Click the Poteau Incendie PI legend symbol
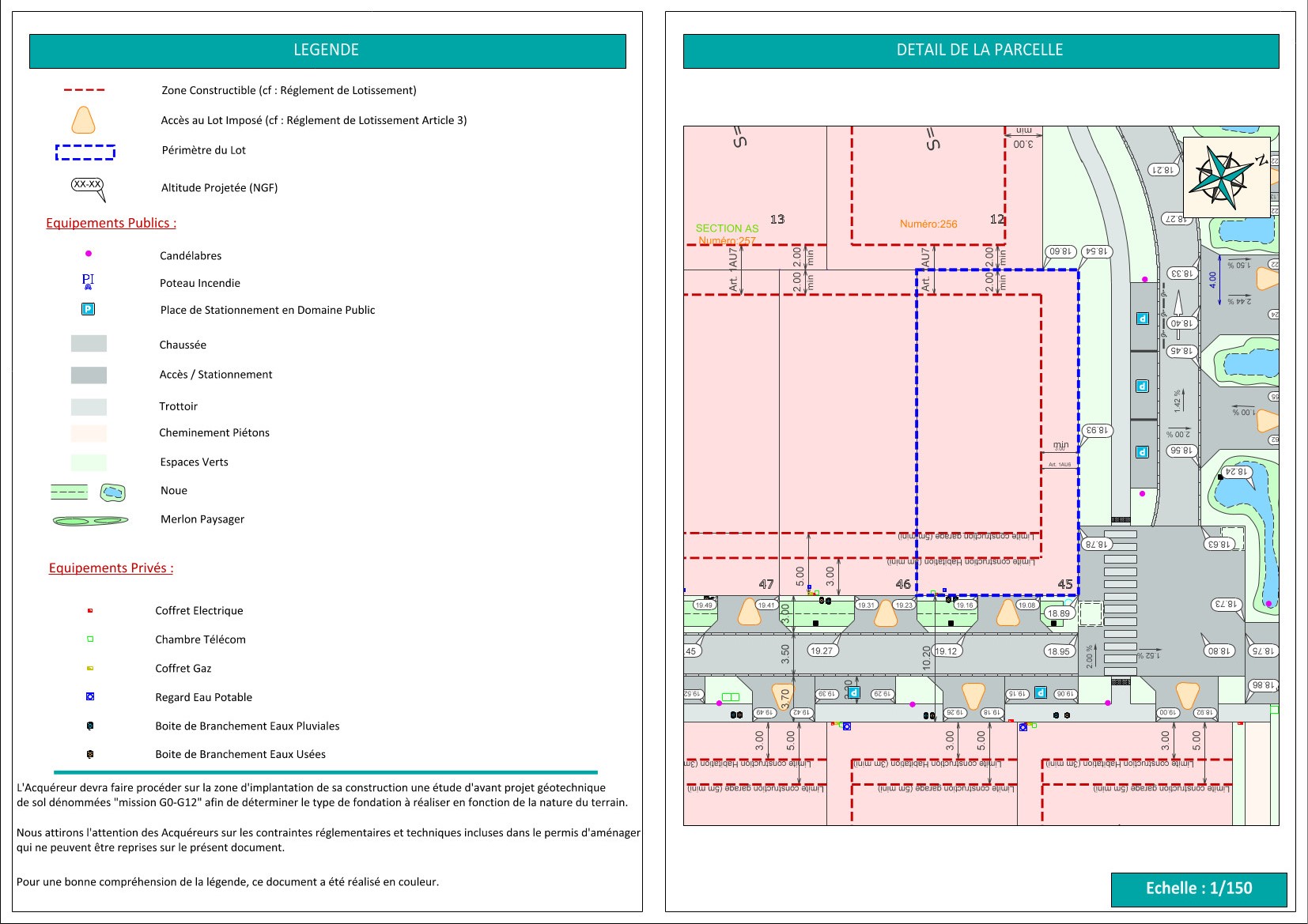Screen dimensions: 1308x924 point(88,281)
